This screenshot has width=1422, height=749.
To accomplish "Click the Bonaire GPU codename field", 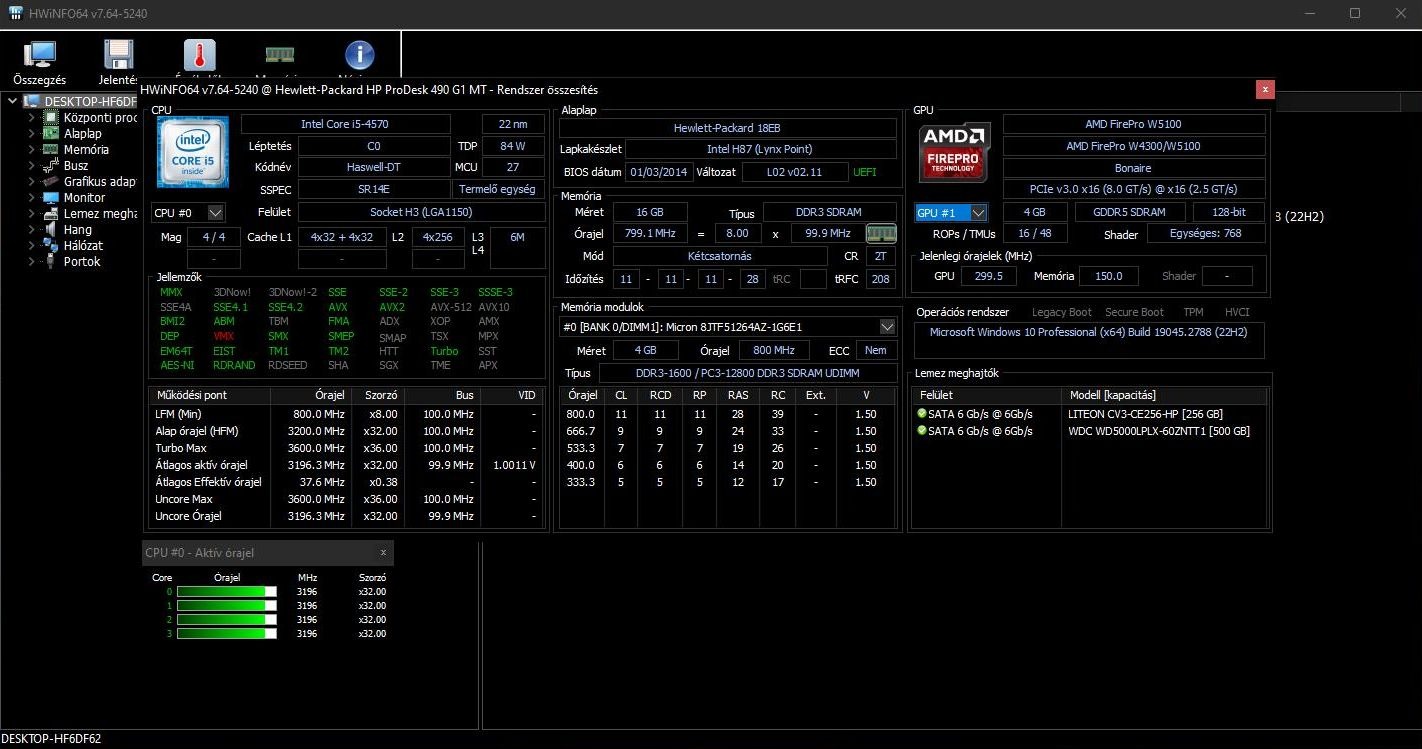I will coord(1134,168).
